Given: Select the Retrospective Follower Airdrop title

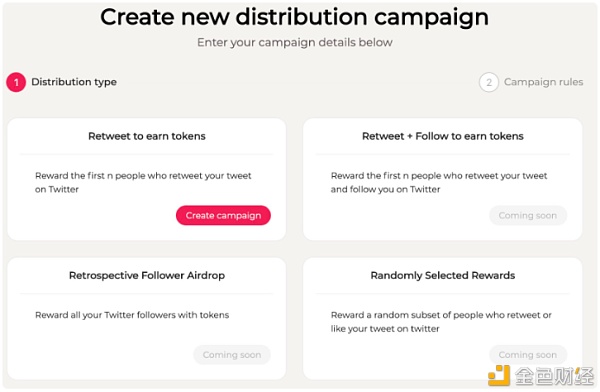Looking at the screenshot, I should (x=147, y=276).
